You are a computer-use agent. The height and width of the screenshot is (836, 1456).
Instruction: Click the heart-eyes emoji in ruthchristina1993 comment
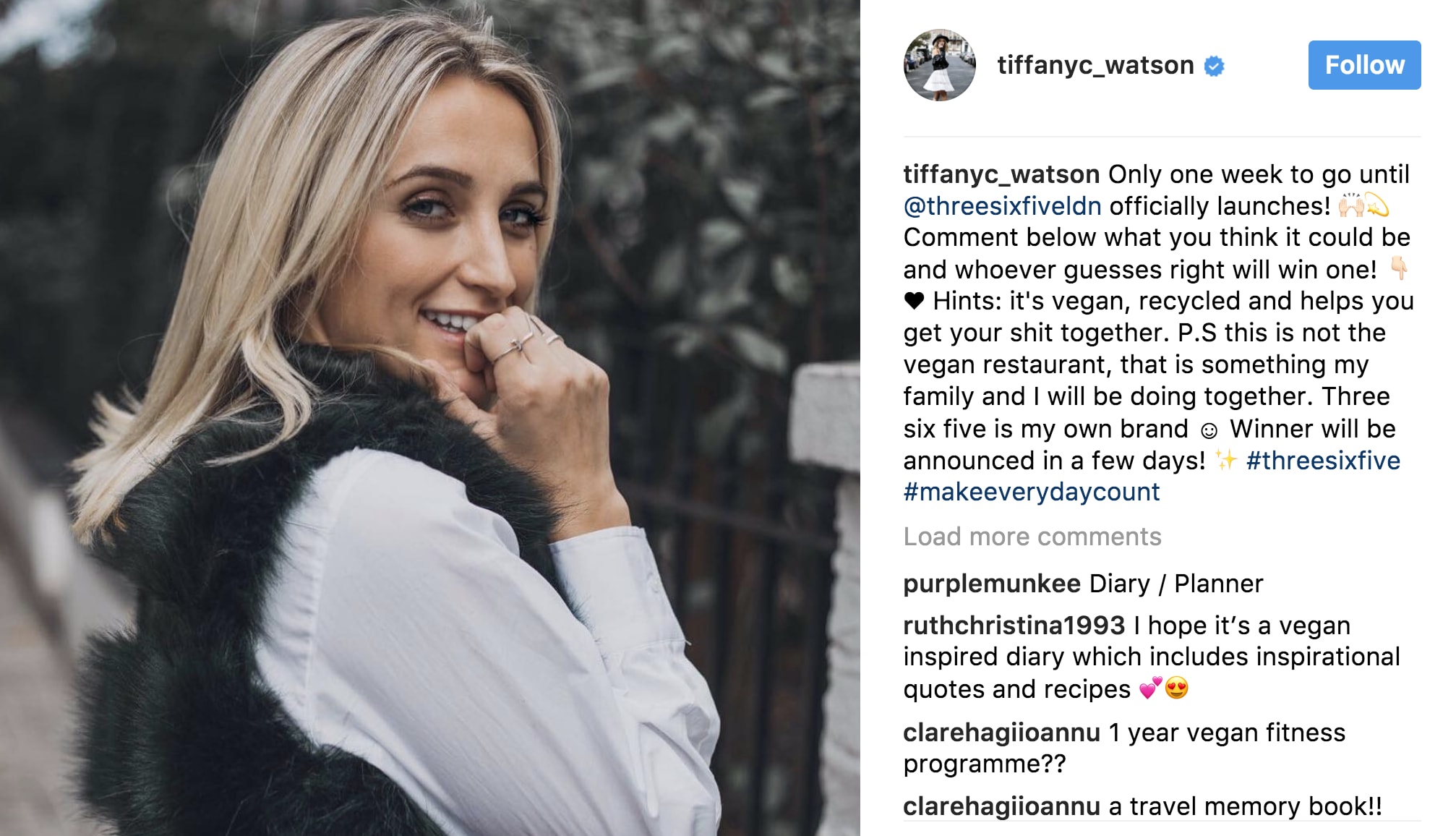click(1177, 688)
